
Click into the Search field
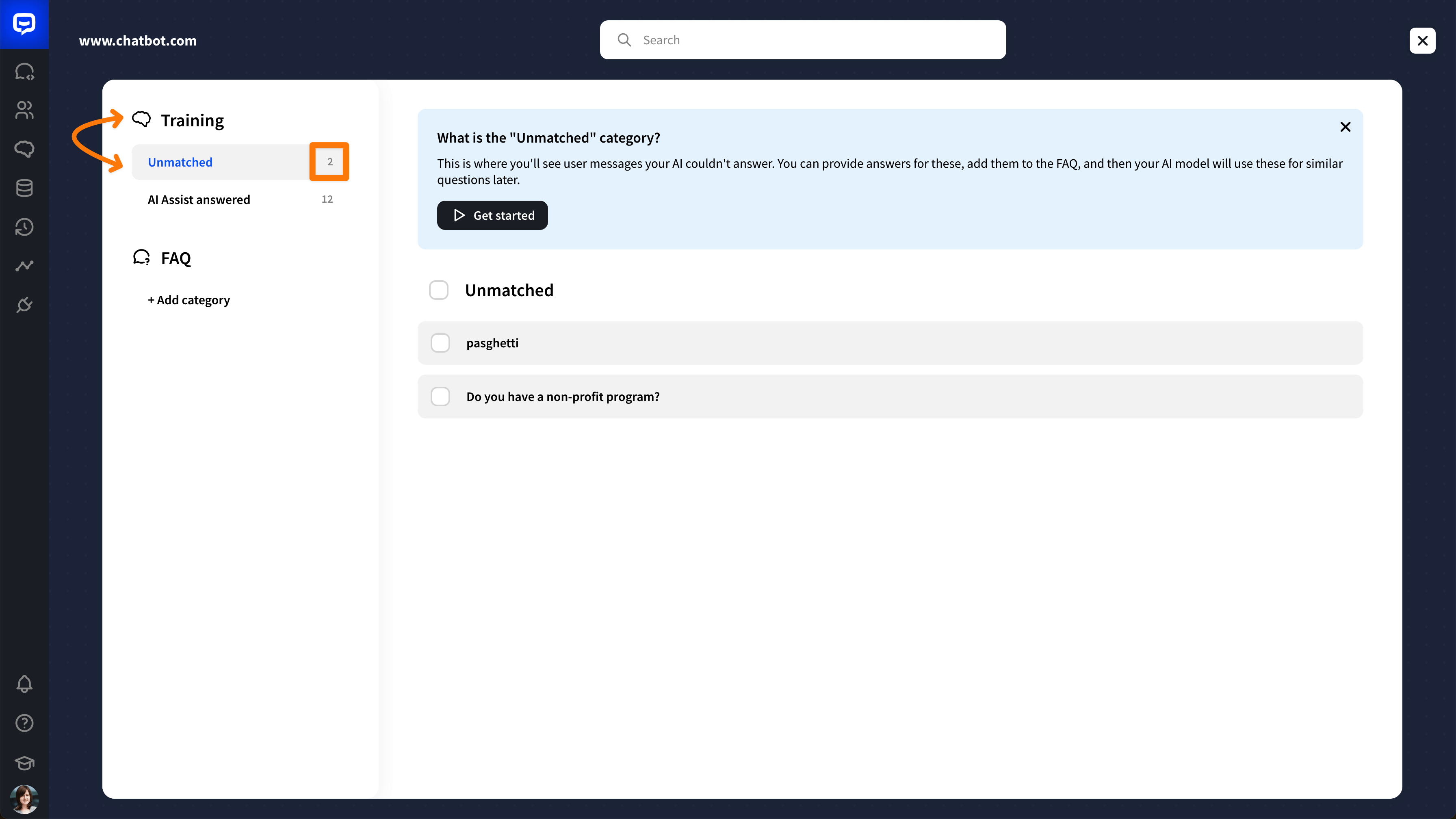point(803,40)
